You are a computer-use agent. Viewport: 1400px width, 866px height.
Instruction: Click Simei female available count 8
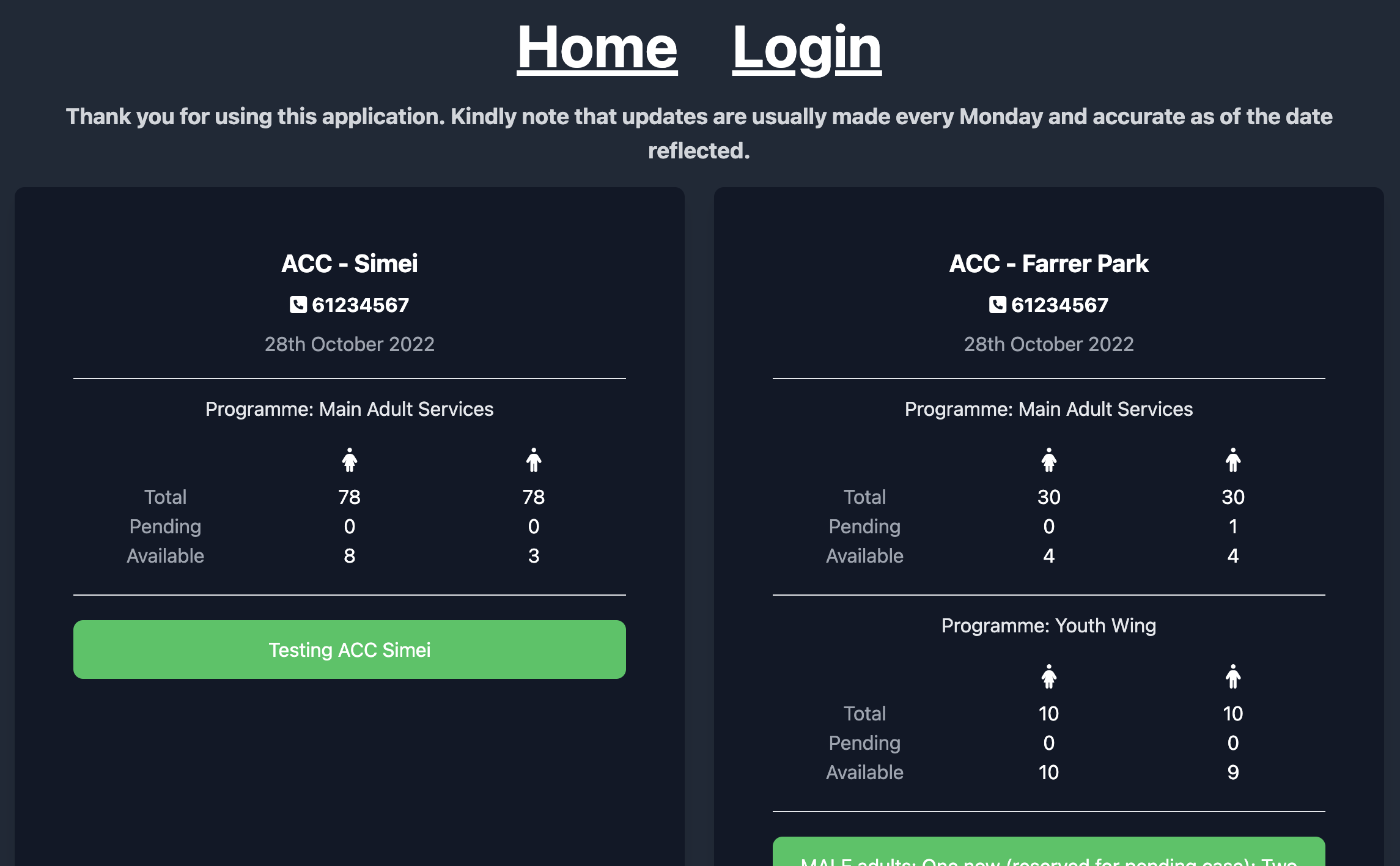(x=350, y=556)
